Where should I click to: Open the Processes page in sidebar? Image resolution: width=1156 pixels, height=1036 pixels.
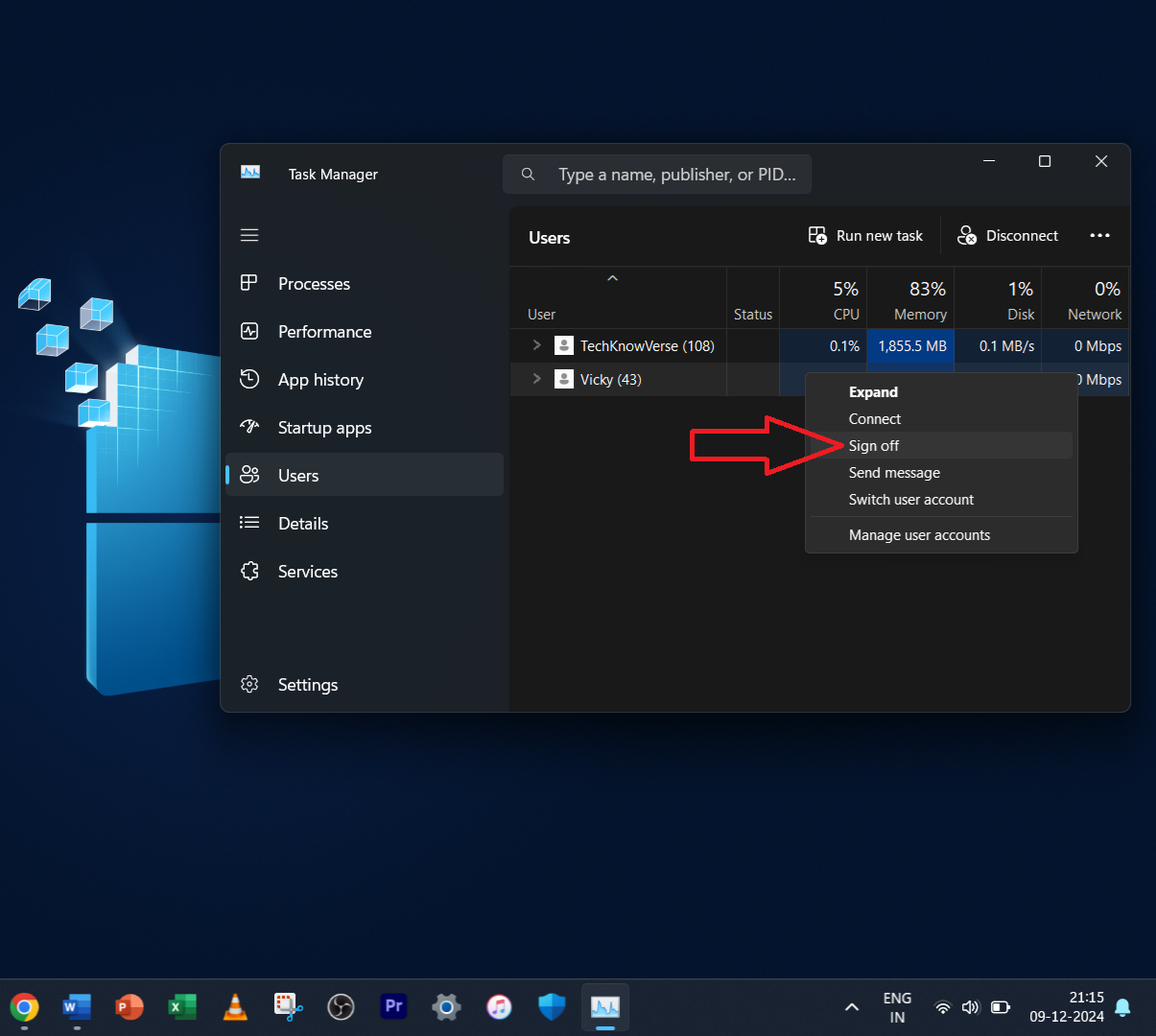pos(314,284)
